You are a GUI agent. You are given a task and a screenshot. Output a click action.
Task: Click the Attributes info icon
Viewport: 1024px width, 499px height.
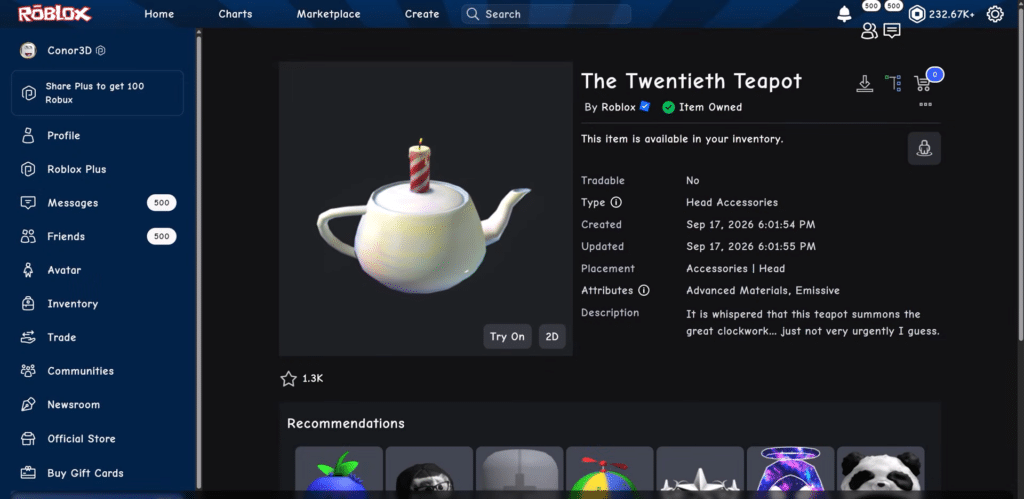[x=643, y=291]
